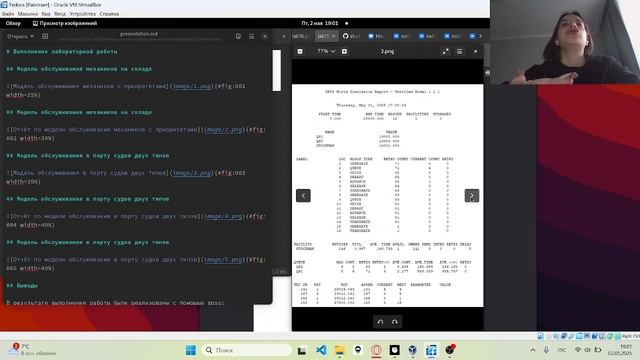Go to the previous image

click(x=303, y=196)
